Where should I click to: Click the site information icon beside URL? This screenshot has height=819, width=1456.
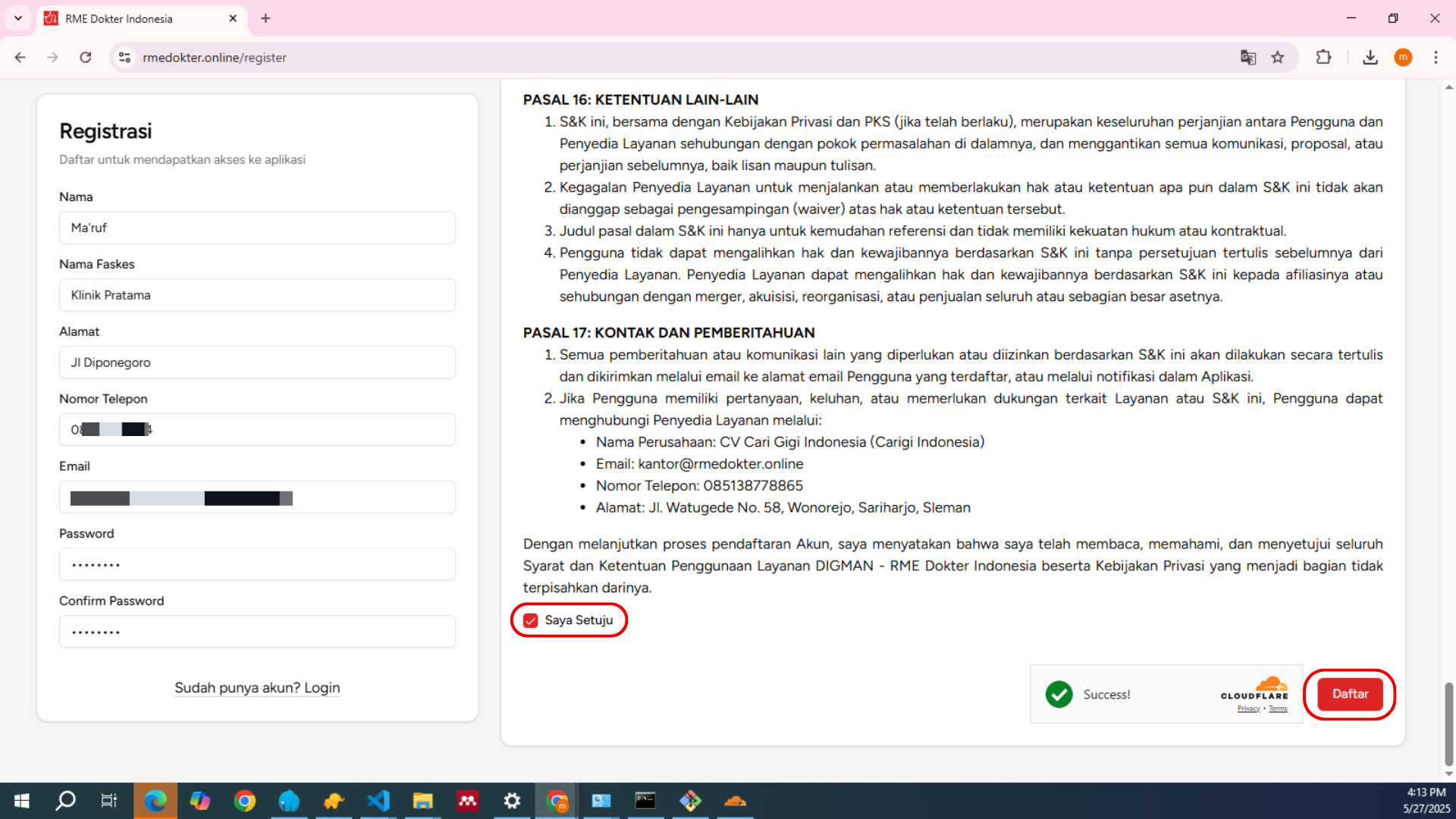pyautogui.click(x=125, y=58)
